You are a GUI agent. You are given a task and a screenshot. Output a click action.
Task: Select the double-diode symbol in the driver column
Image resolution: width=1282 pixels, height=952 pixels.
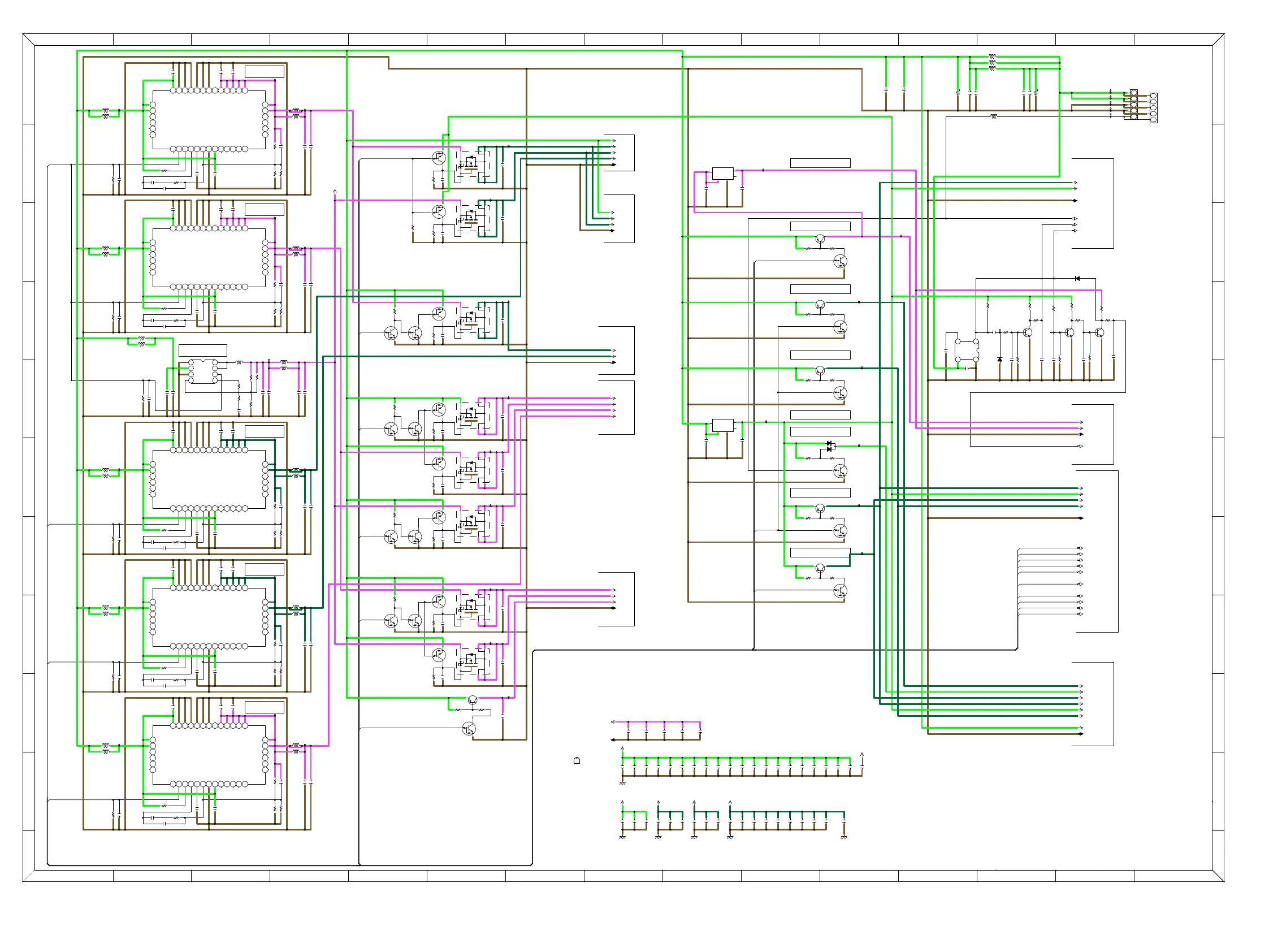[830, 446]
